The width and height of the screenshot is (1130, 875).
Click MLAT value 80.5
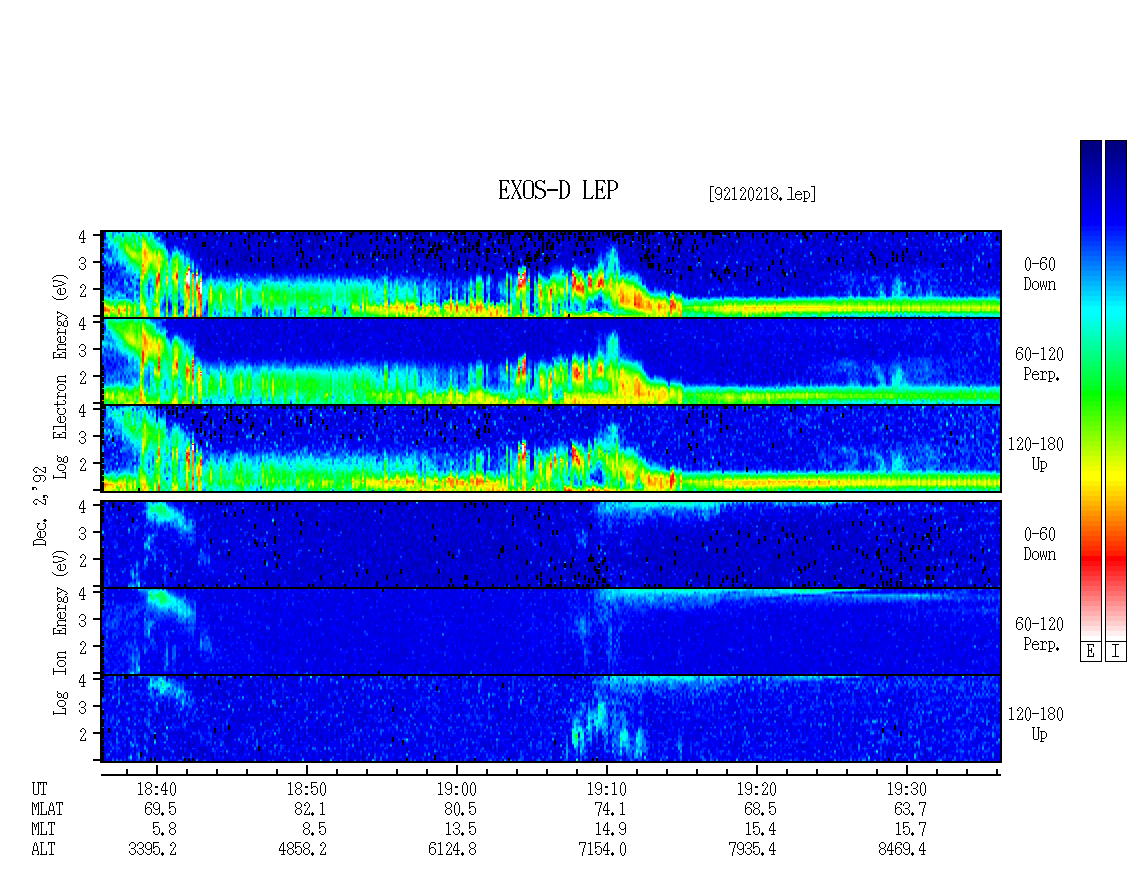click(x=460, y=809)
